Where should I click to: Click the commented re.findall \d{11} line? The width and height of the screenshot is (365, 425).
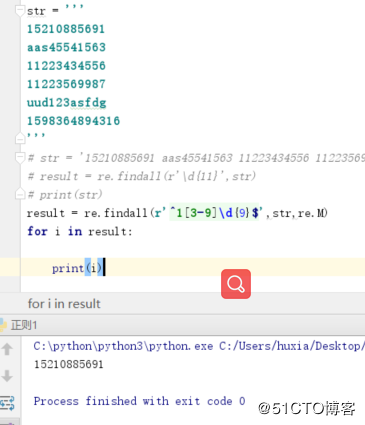pyautogui.click(x=142, y=176)
